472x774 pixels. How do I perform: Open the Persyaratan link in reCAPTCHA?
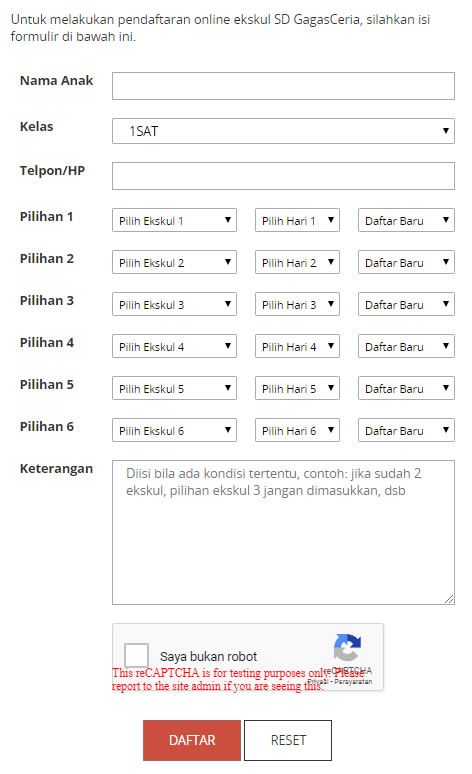353,682
